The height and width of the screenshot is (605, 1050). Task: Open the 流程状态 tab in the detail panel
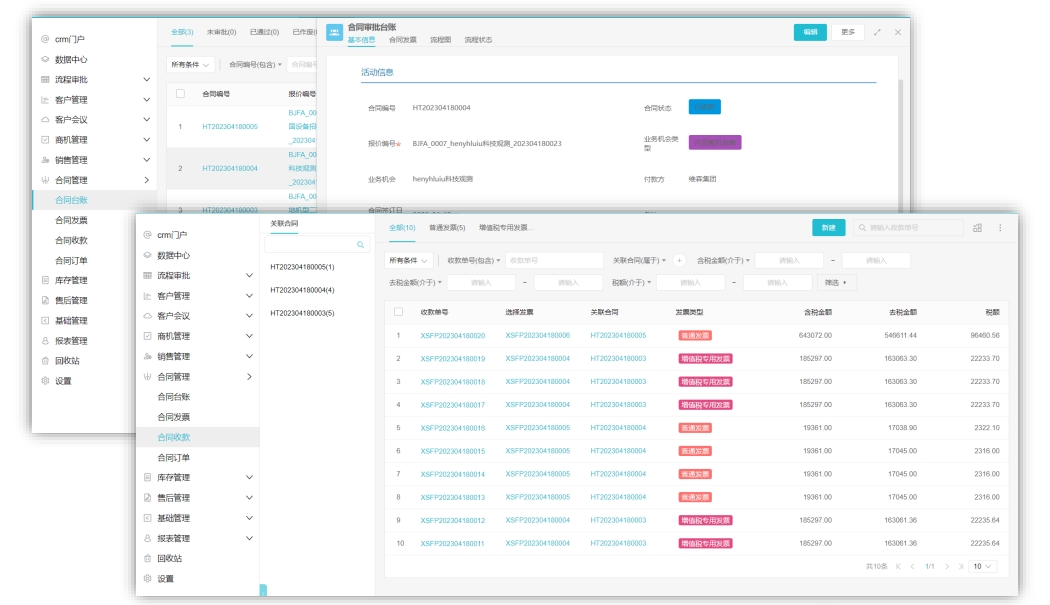pos(478,40)
